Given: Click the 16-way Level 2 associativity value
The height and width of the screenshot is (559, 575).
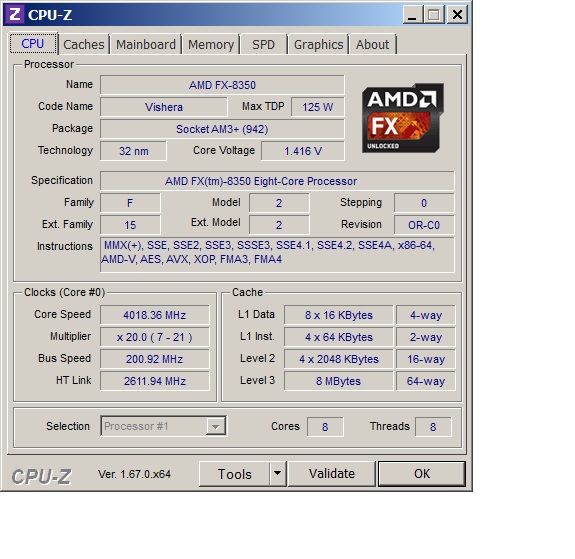Looking at the screenshot, I should point(425,359).
